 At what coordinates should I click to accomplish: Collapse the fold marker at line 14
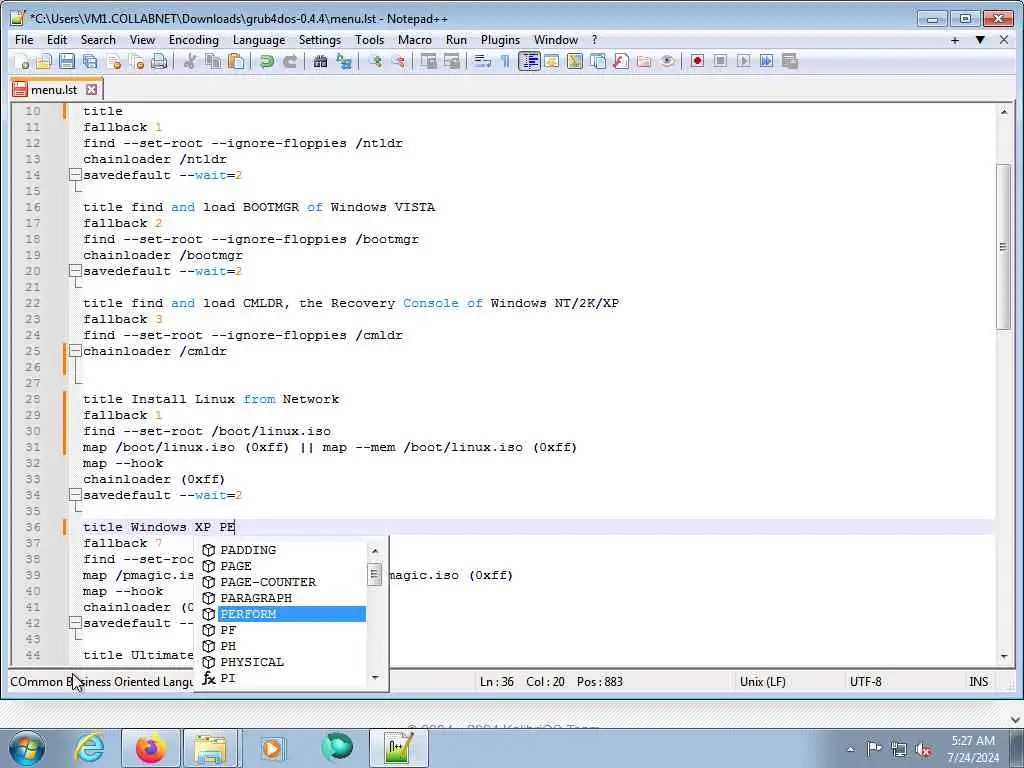(x=75, y=175)
